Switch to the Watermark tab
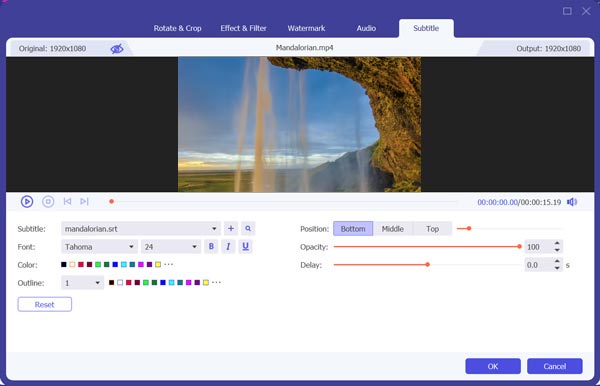Viewport: 600px width, 386px height. 306,28
